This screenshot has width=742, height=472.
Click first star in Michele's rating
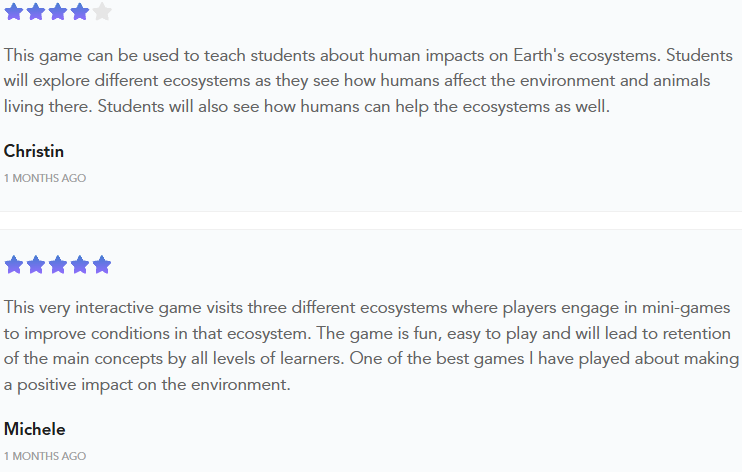14,265
